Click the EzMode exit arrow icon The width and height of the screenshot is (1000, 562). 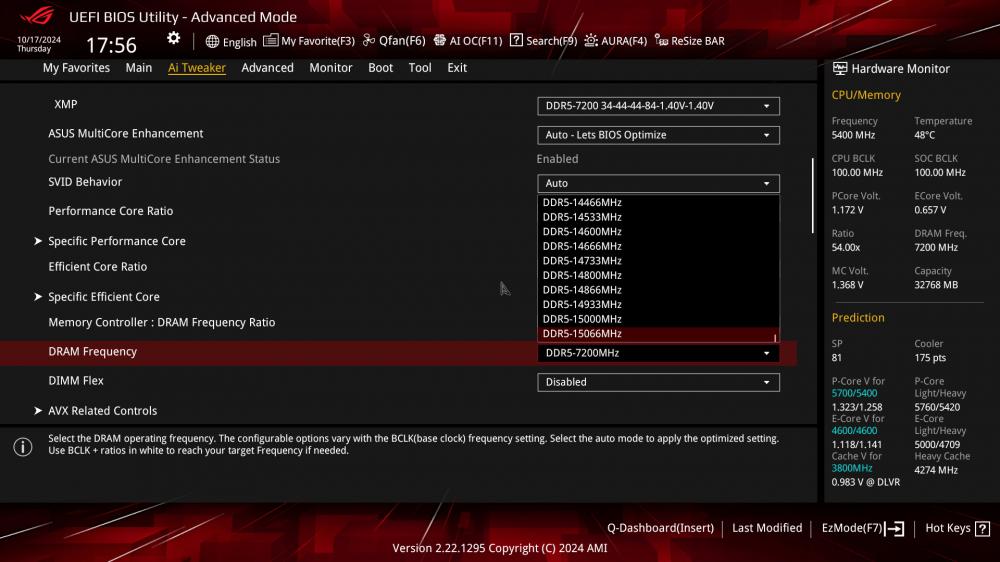[x=895, y=528]
